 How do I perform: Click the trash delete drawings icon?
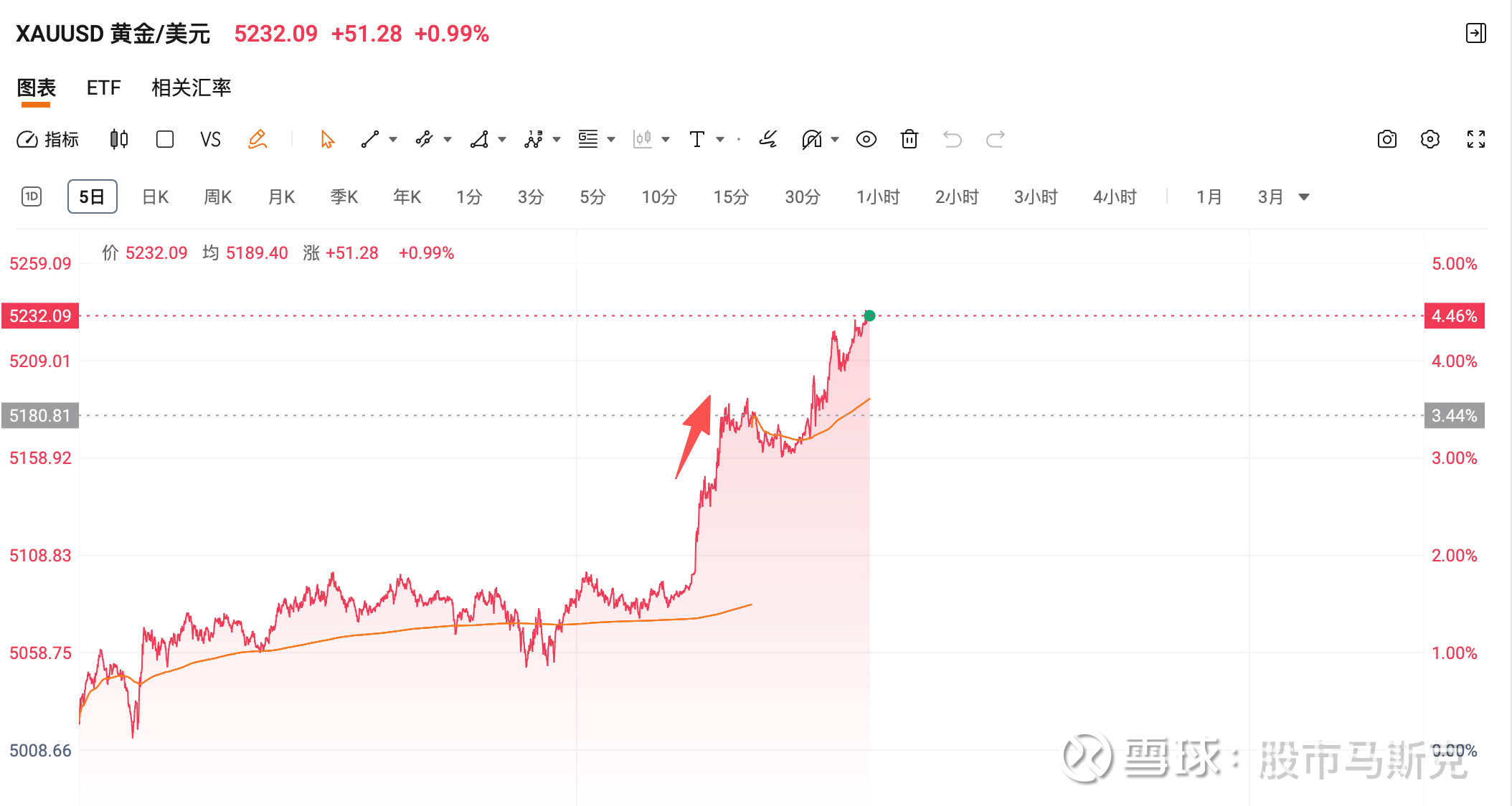pos(909,139)
